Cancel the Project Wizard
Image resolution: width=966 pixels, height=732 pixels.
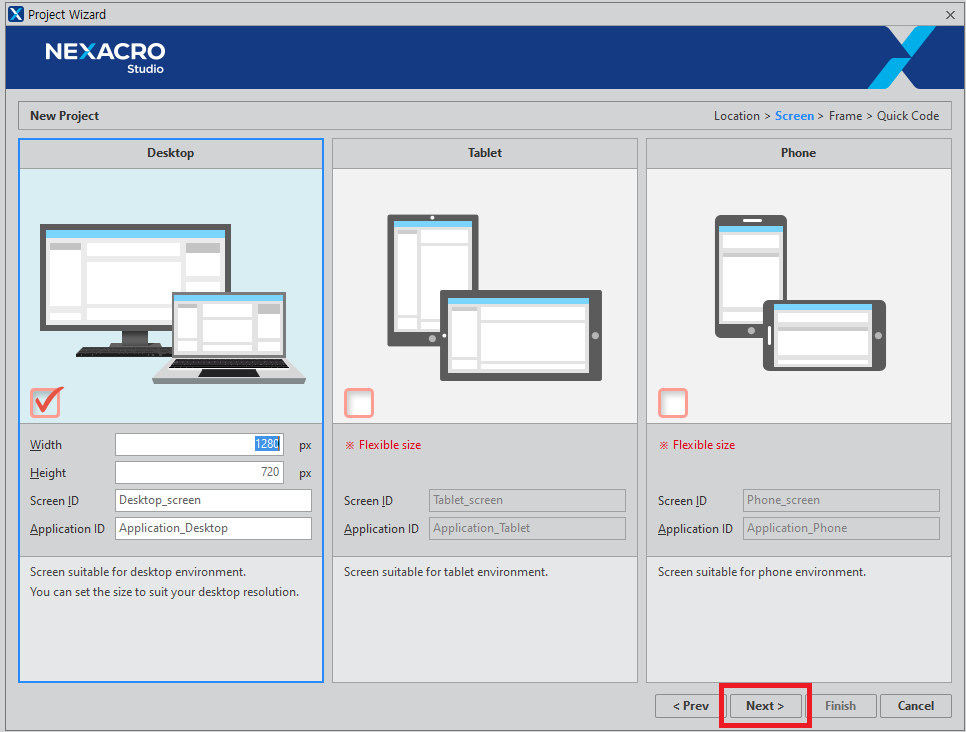coord(915,706)
